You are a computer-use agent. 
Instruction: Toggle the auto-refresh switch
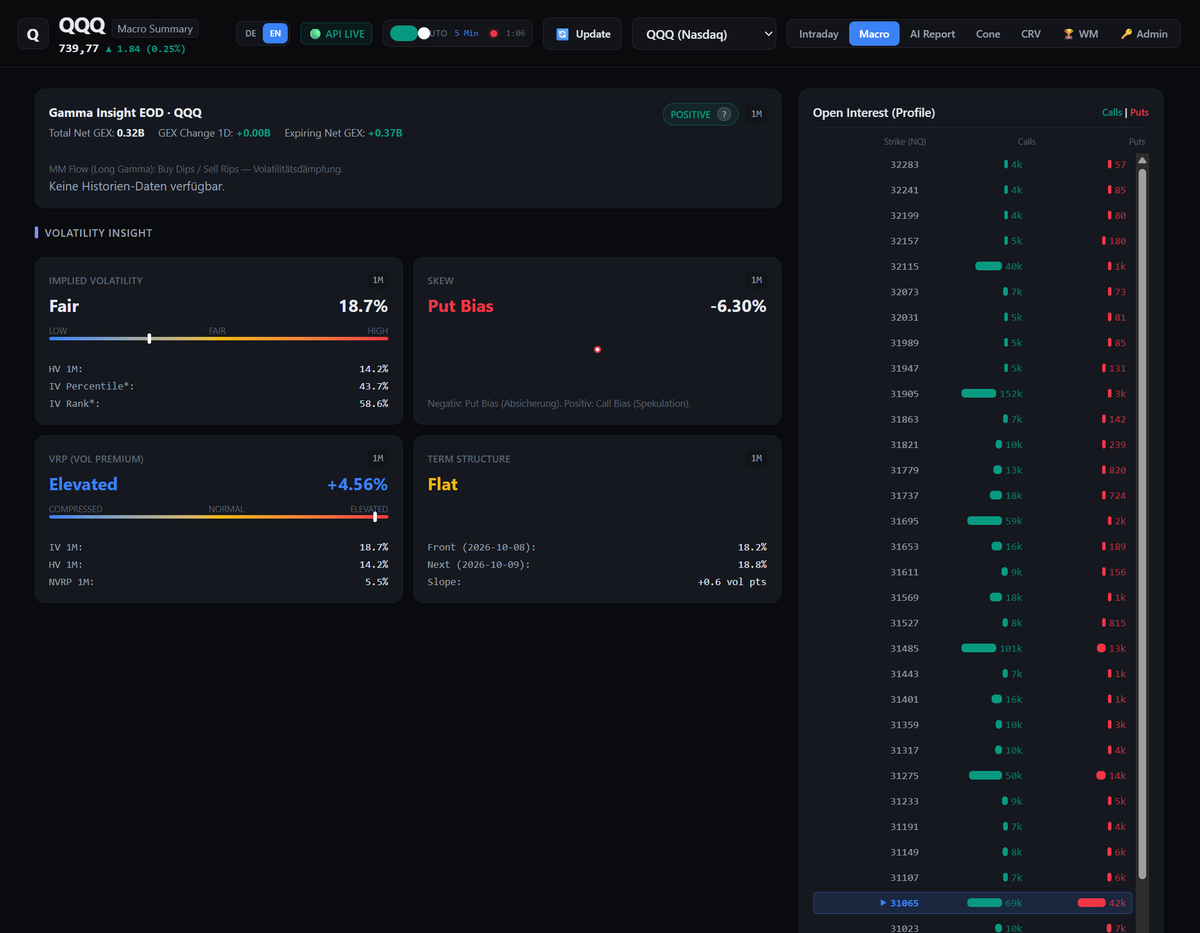409,33
